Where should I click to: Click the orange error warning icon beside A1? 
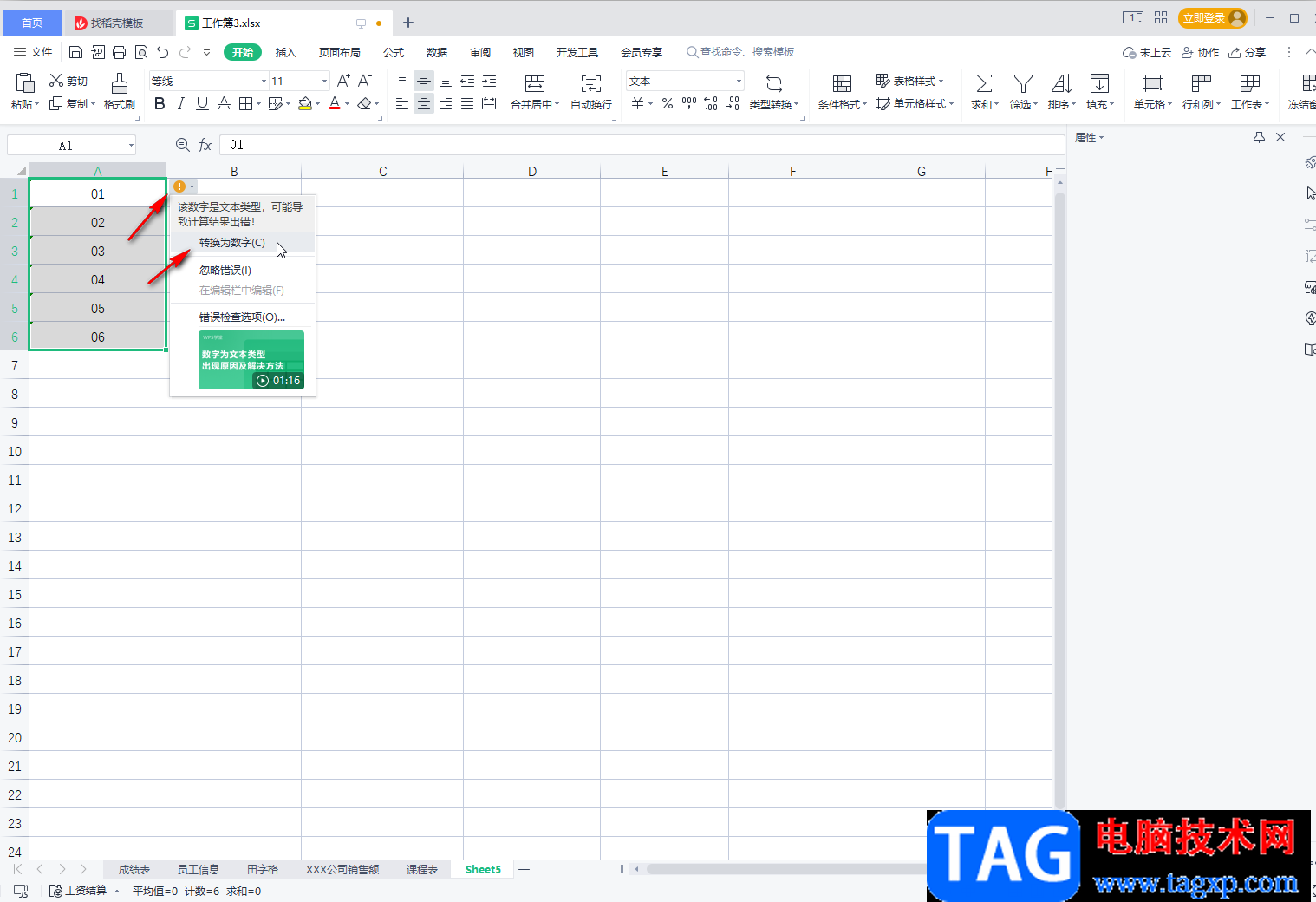pos(179,186)
